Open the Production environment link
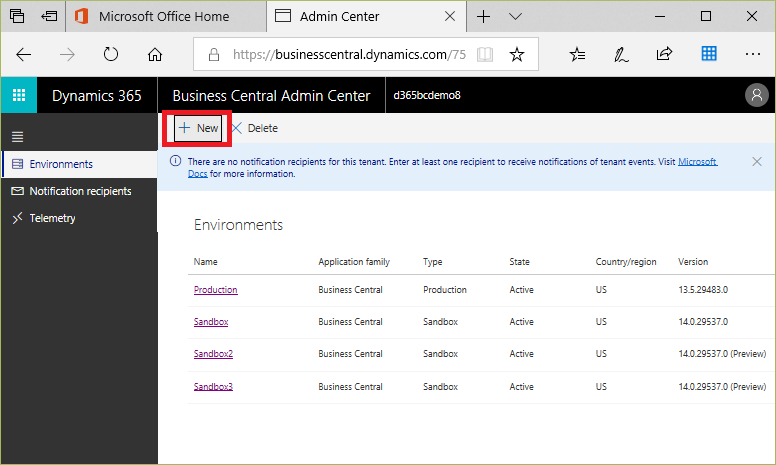The height and width of the screenshot is (465, 776). coord(216,290)
